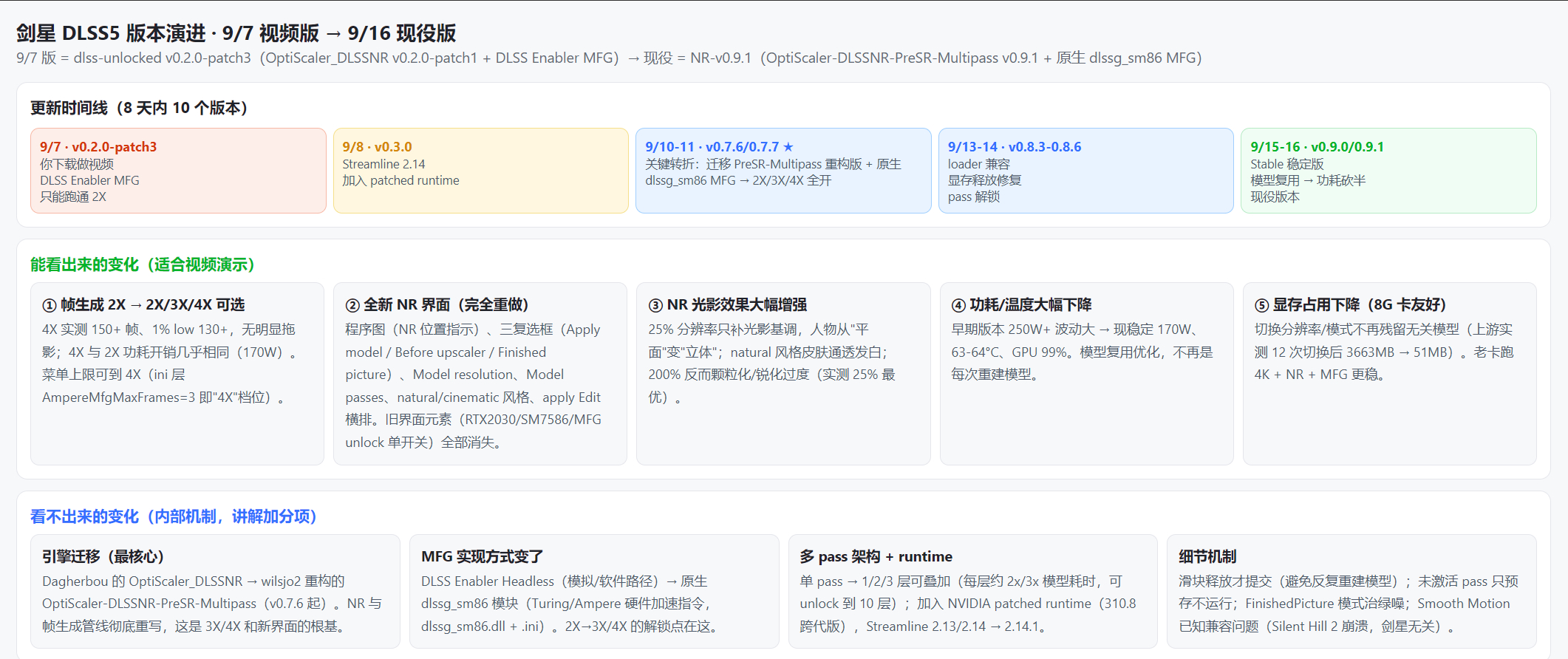The width and height of the screenshot is (1568, 659).
Task: Click the text "加入 patched runtime"
Action: [400, 180]
